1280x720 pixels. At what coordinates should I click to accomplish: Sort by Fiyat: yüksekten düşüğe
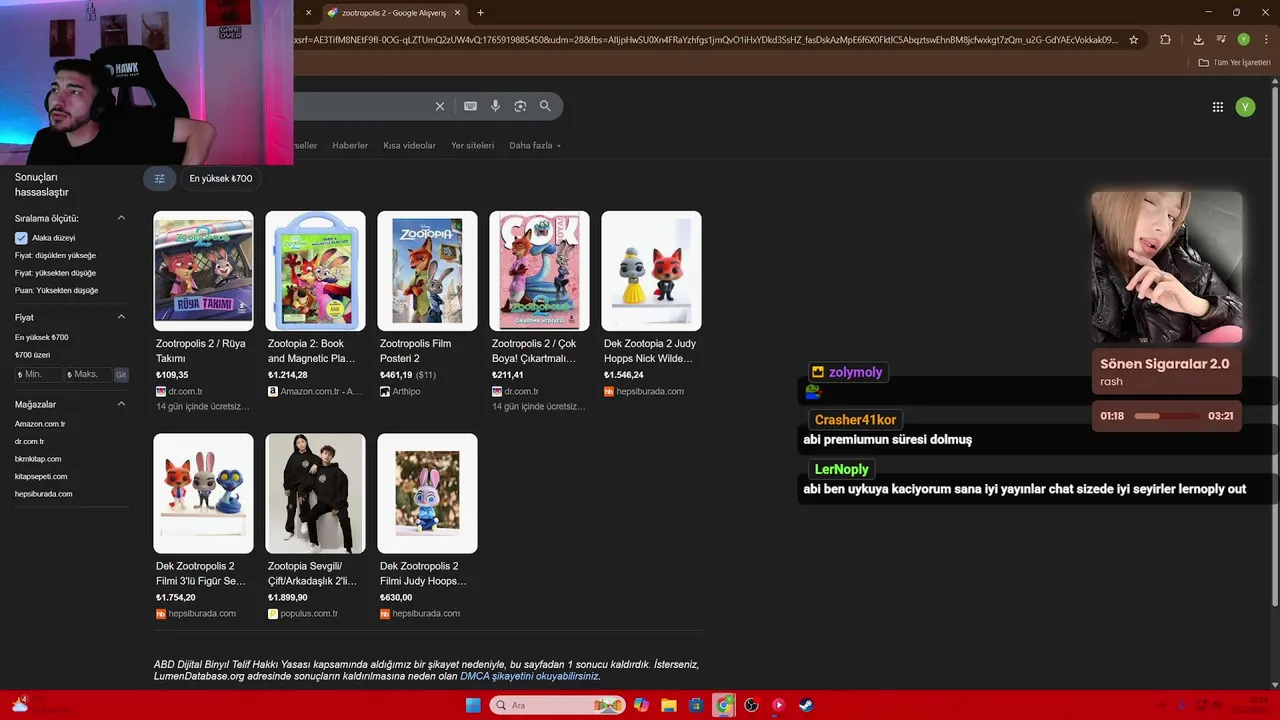tap(55, 273)
